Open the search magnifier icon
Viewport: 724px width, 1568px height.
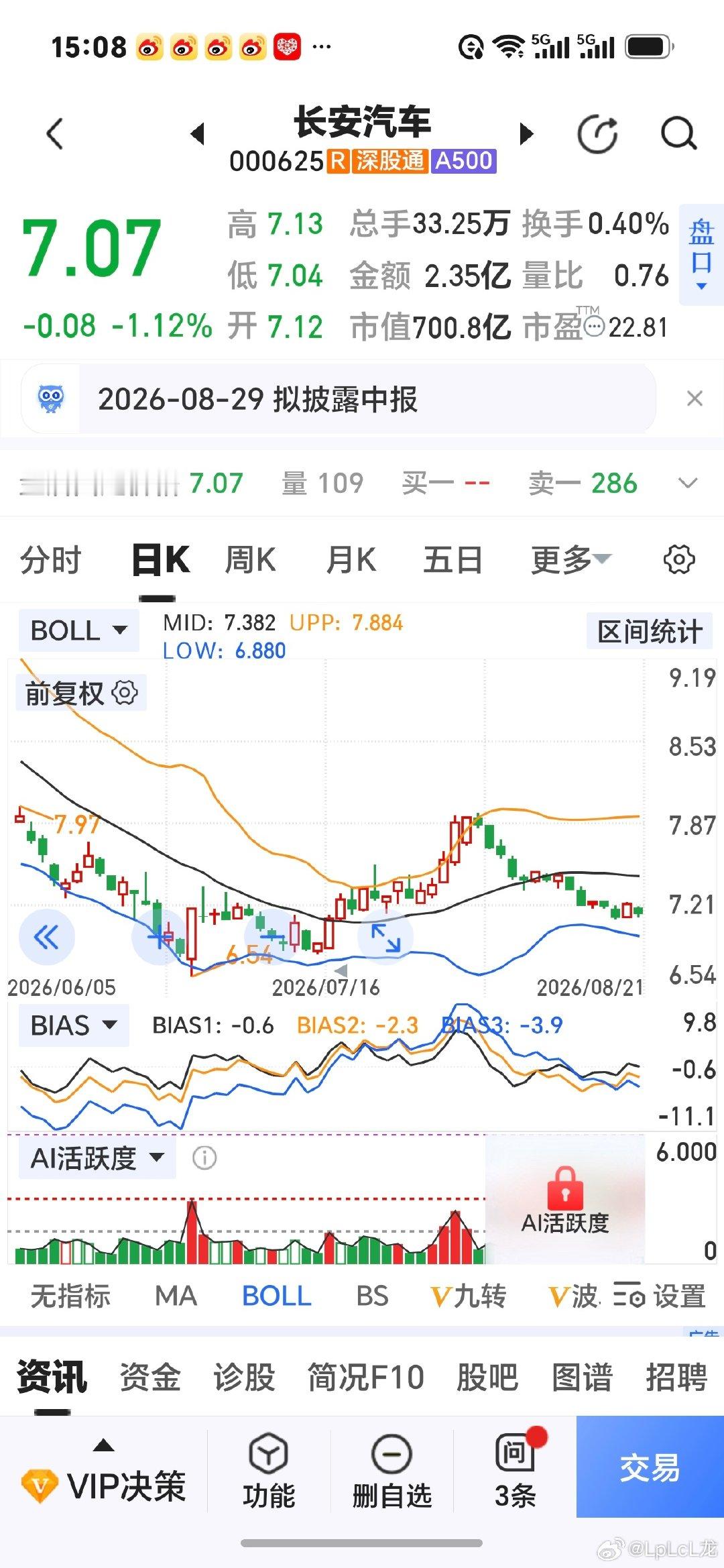pyautogui.click(x=679, y=133)
